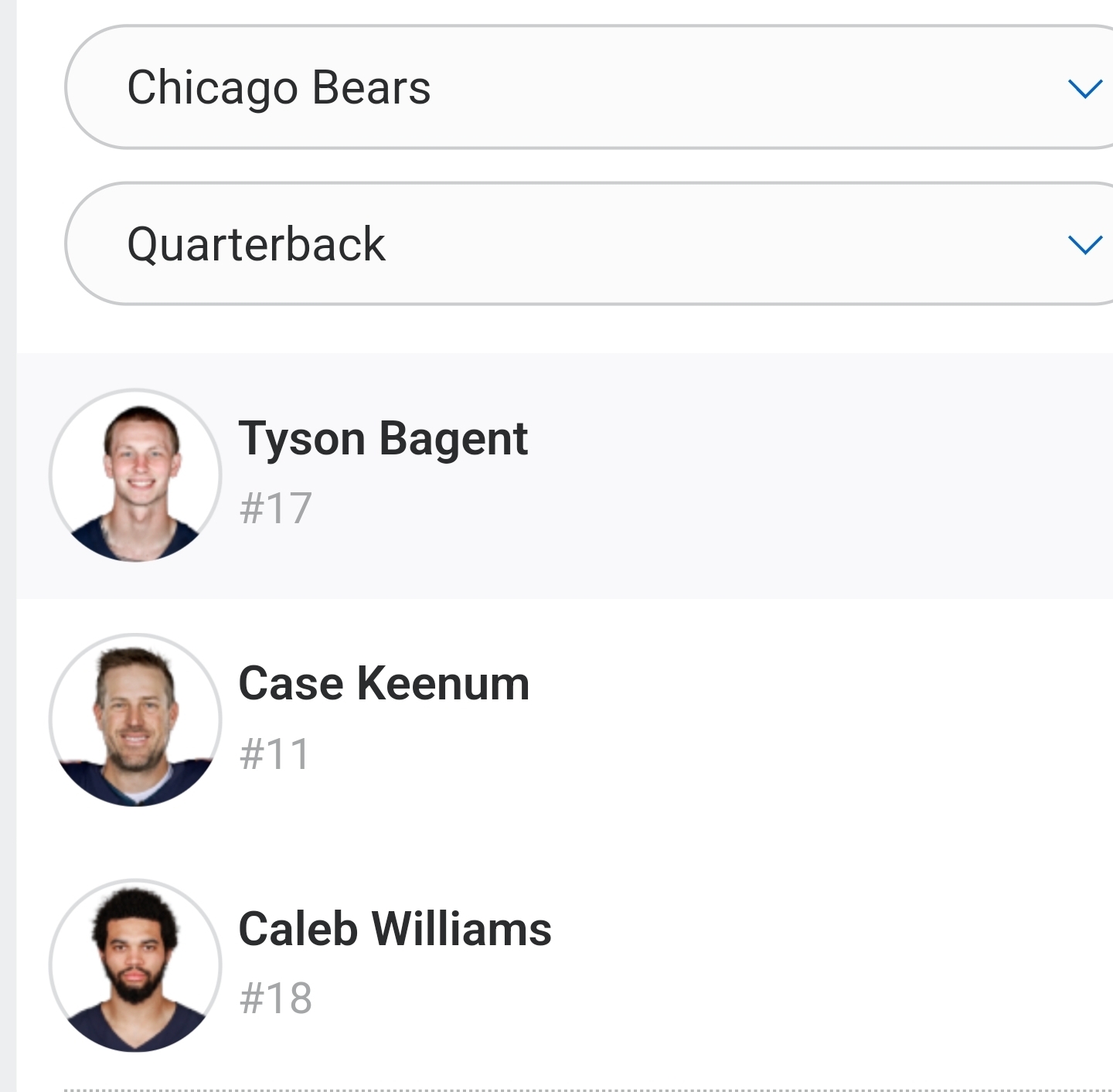Open Case Keenum's player name link

tap(383, 684)
